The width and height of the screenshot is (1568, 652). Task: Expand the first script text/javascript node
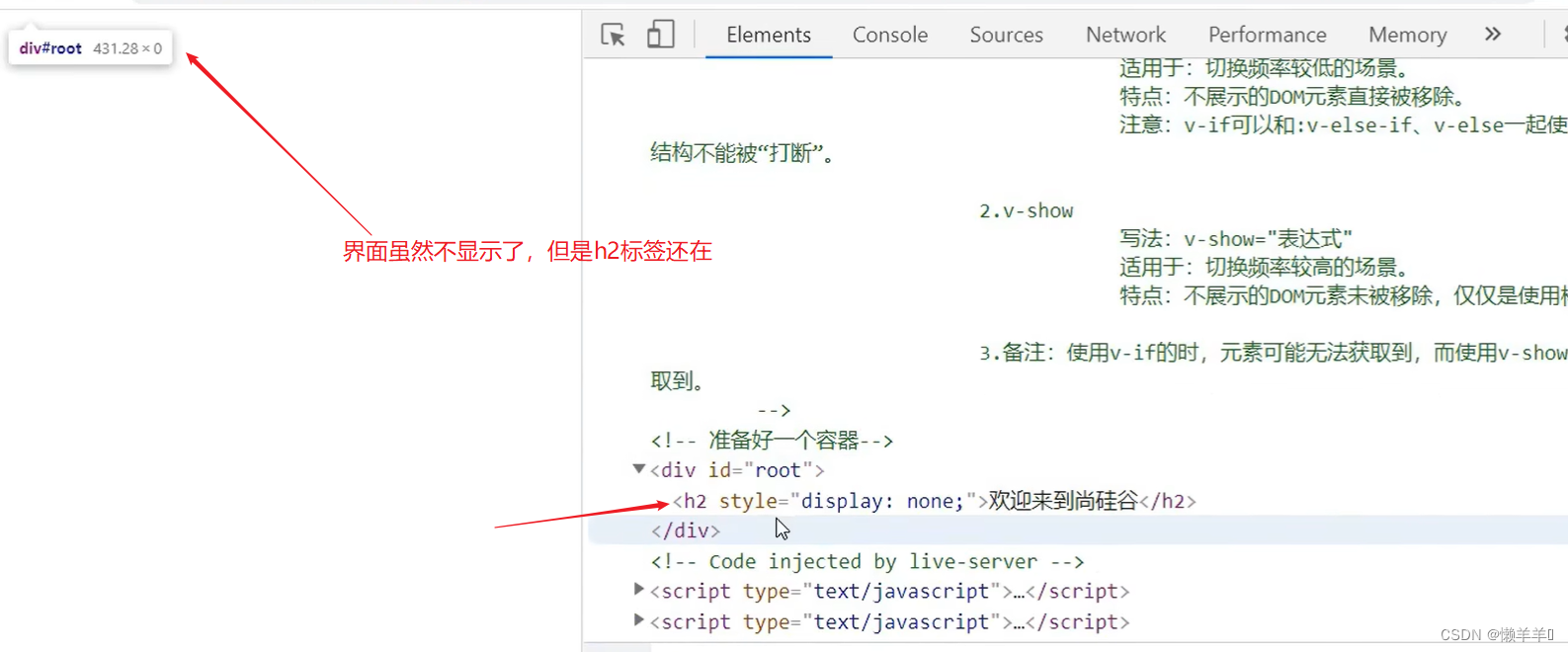[x=638, y=590]
